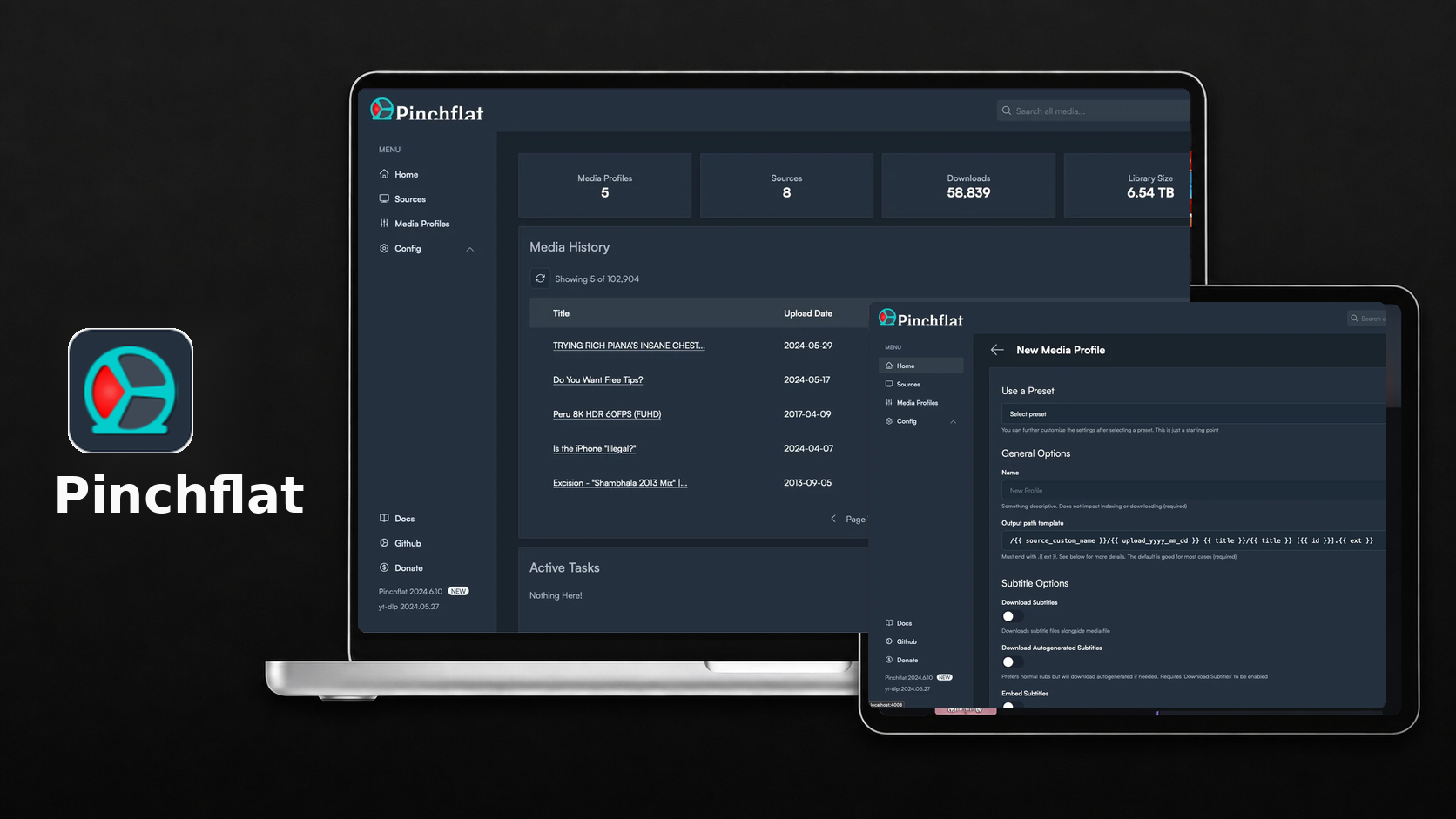The width and height of the screenshot is (1456, 819).
Task: Click the Sources 8 stat card
Action: tap(786, 185)
